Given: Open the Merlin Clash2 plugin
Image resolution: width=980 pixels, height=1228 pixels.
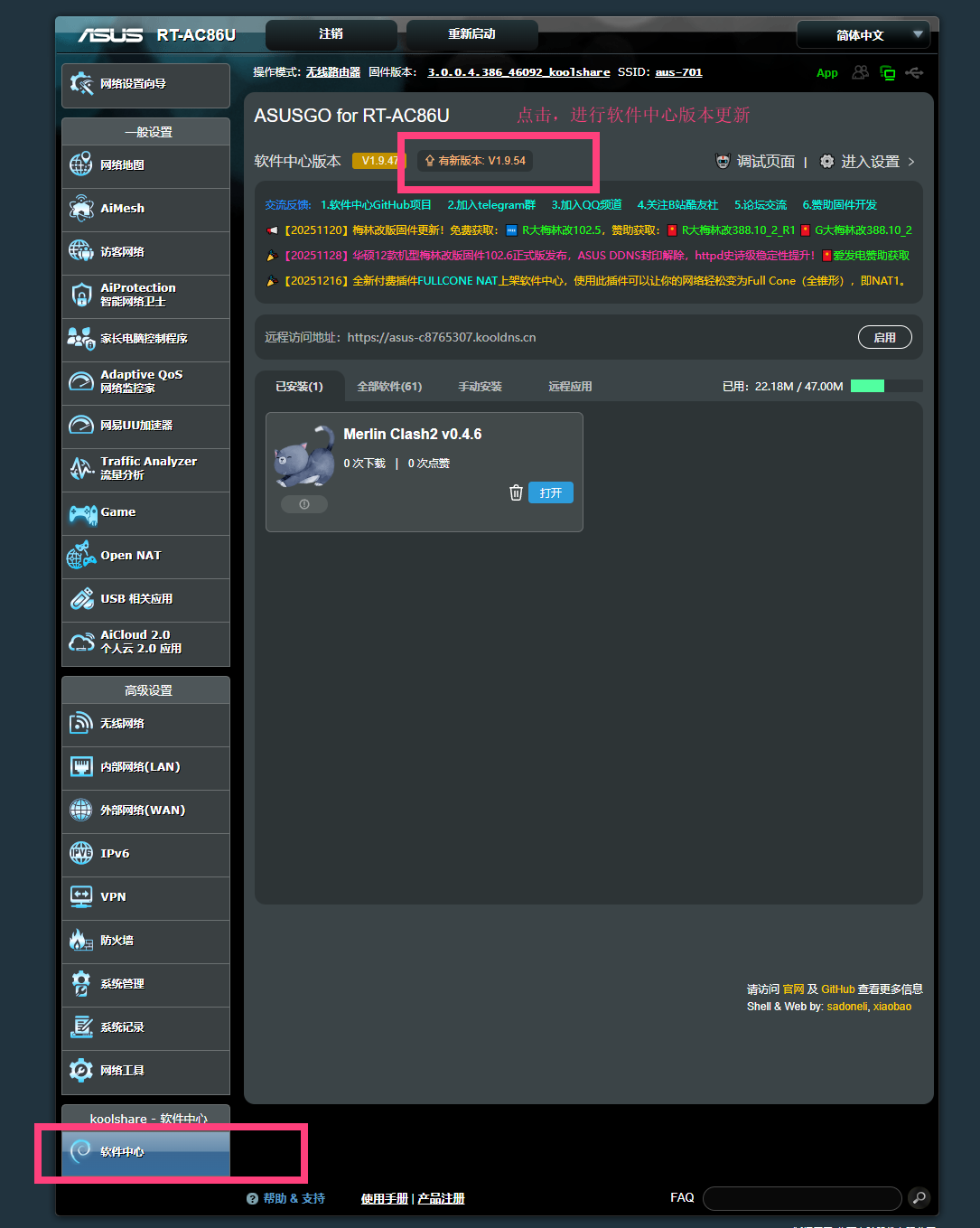Looking at the screenshot, I should tap(550, 492).
